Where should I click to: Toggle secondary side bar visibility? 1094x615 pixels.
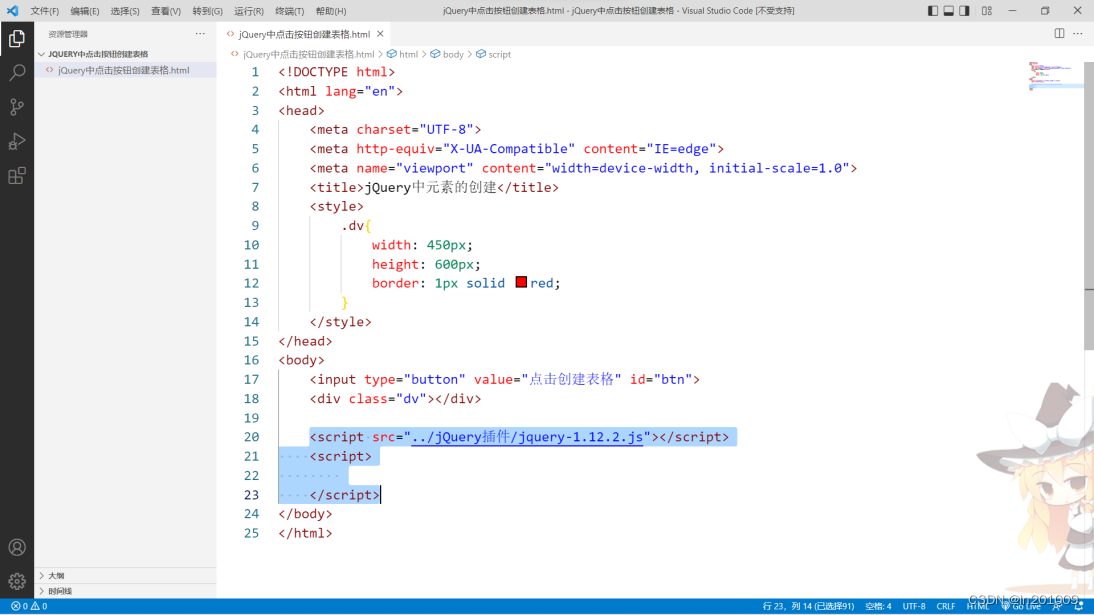pos(964,10)
